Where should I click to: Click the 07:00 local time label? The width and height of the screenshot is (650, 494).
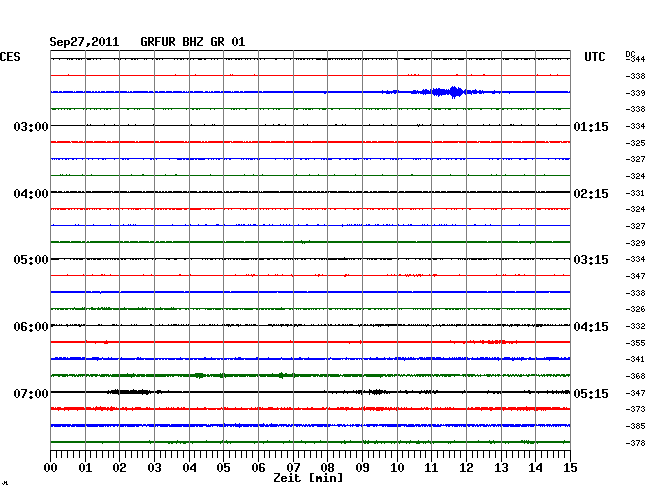coord(31,393)
